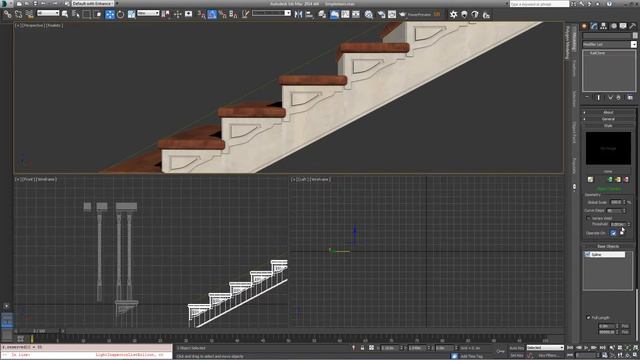The image size is (640, 360).
Task: Click the Rectangular Selection Region tool
Action: tap(87, 14)
